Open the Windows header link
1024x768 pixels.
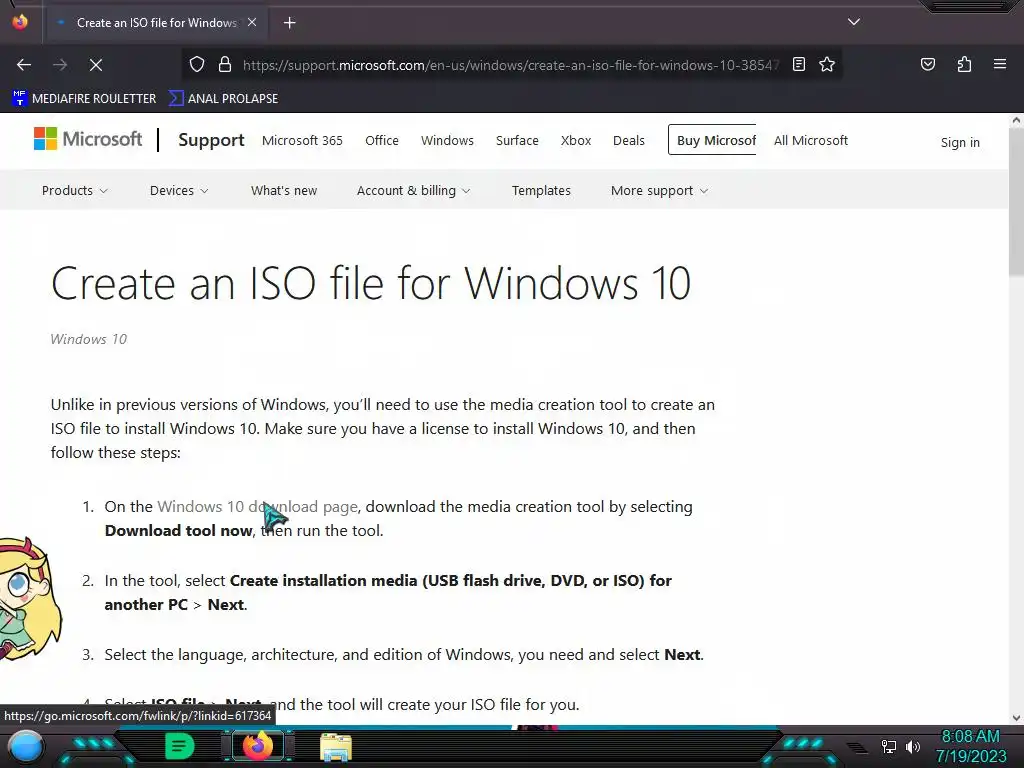click(447, 140)
